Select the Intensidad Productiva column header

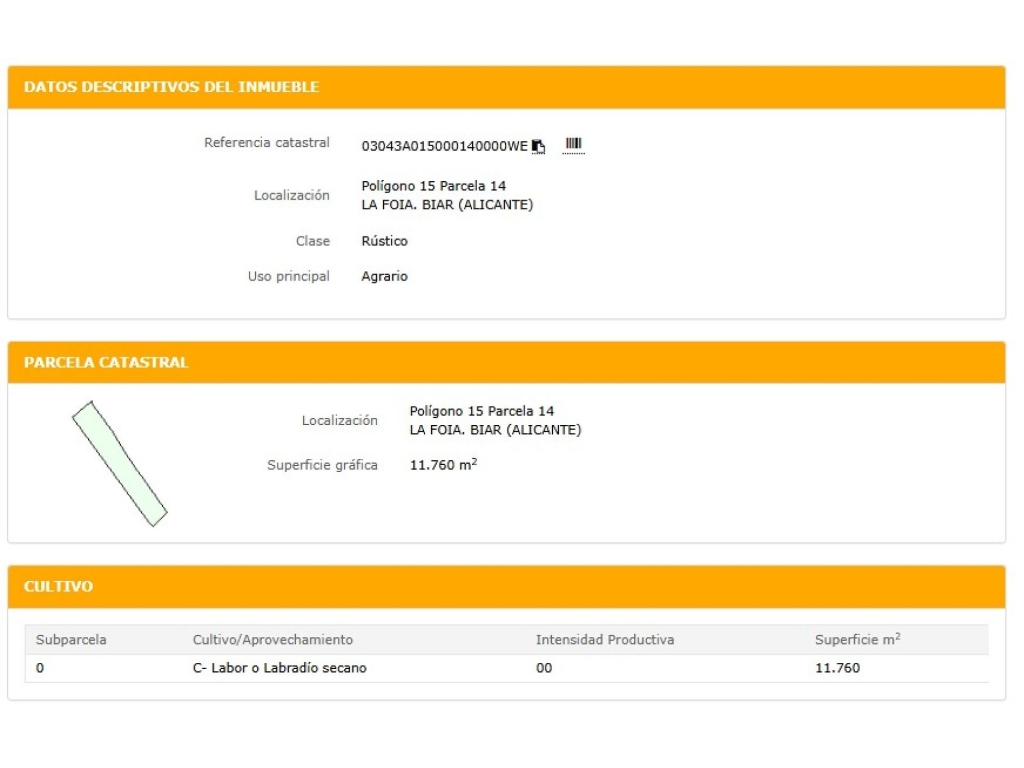605,640
